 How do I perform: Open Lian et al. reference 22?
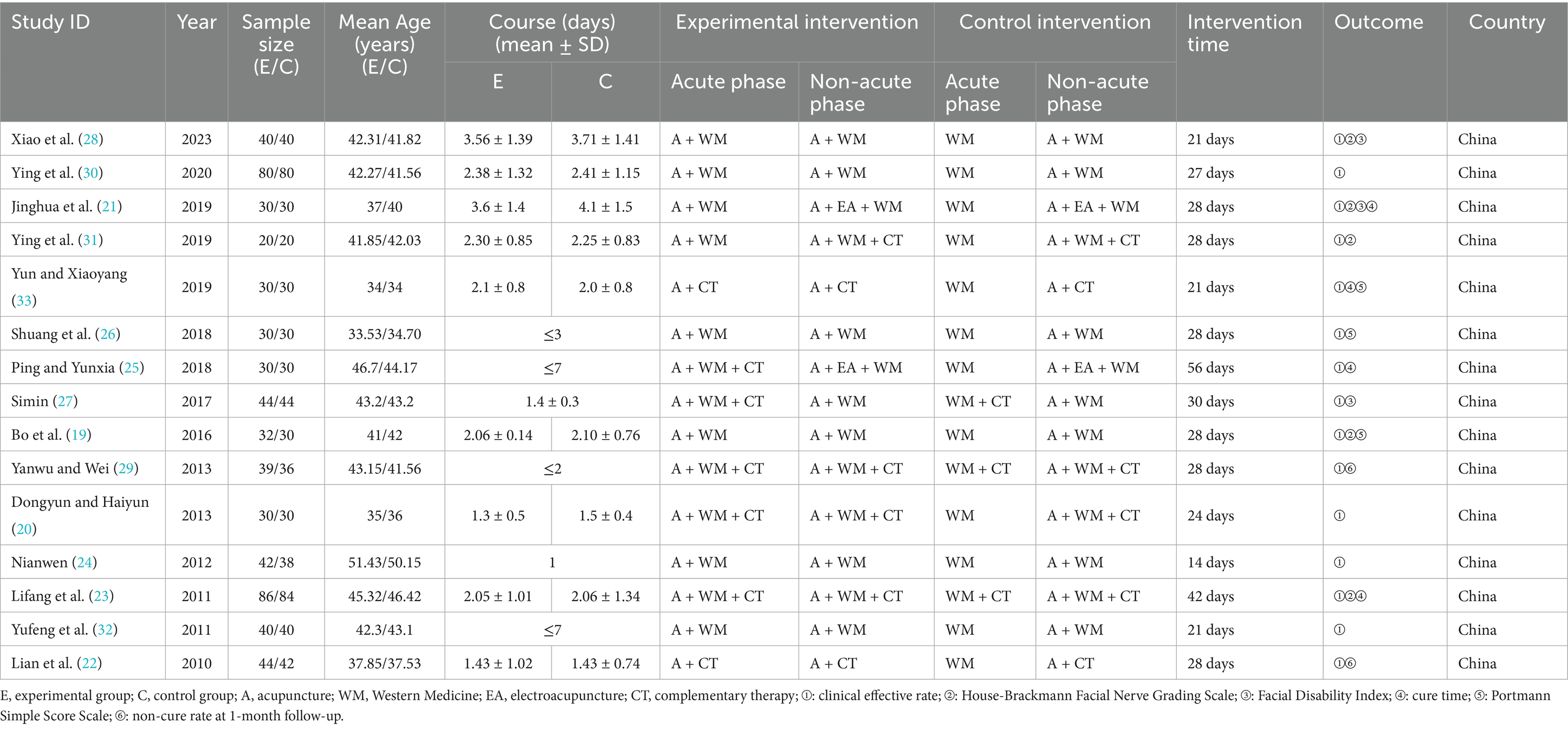pos(89,663)
